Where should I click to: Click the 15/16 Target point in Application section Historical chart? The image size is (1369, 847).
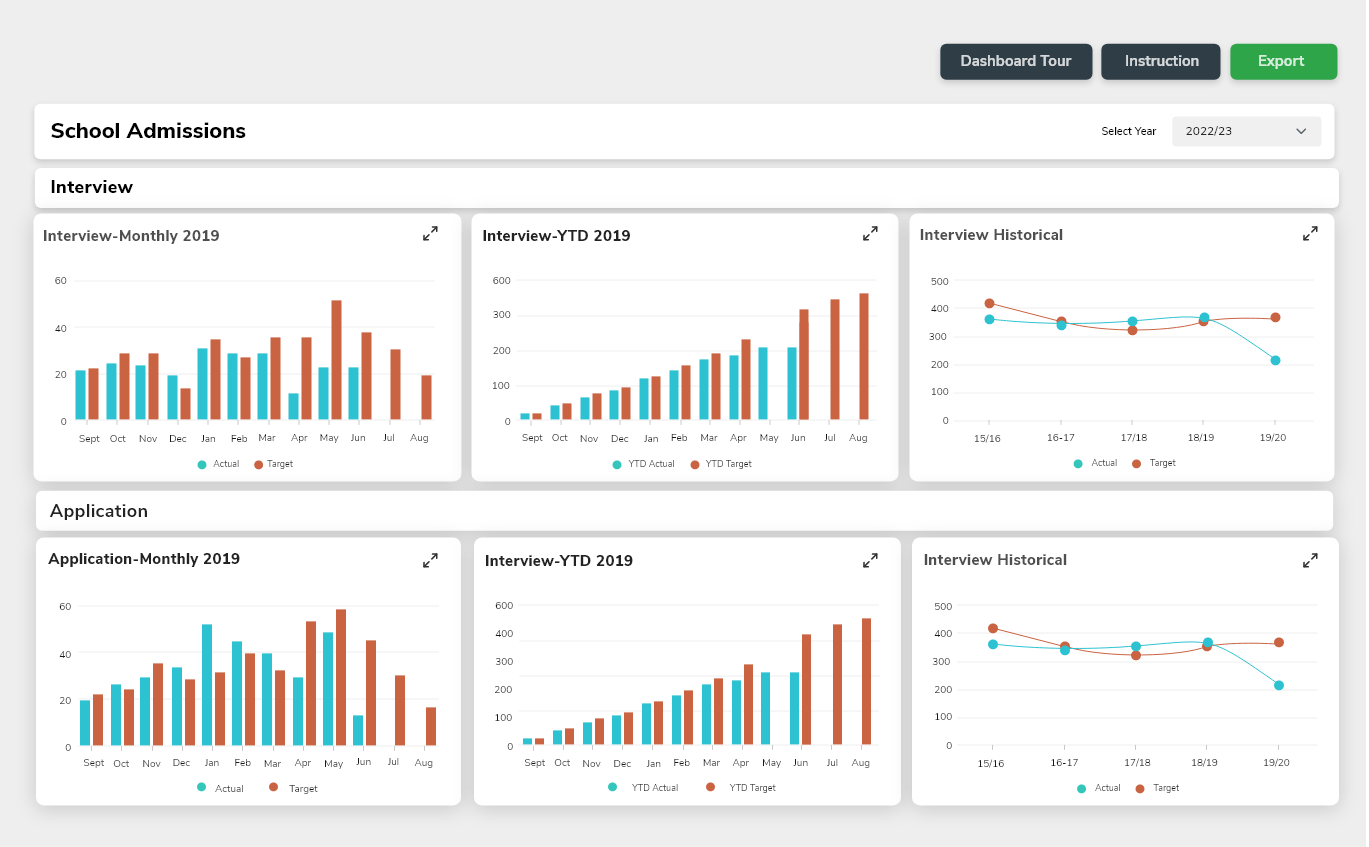pyautogui.click(x=993, y=628)
